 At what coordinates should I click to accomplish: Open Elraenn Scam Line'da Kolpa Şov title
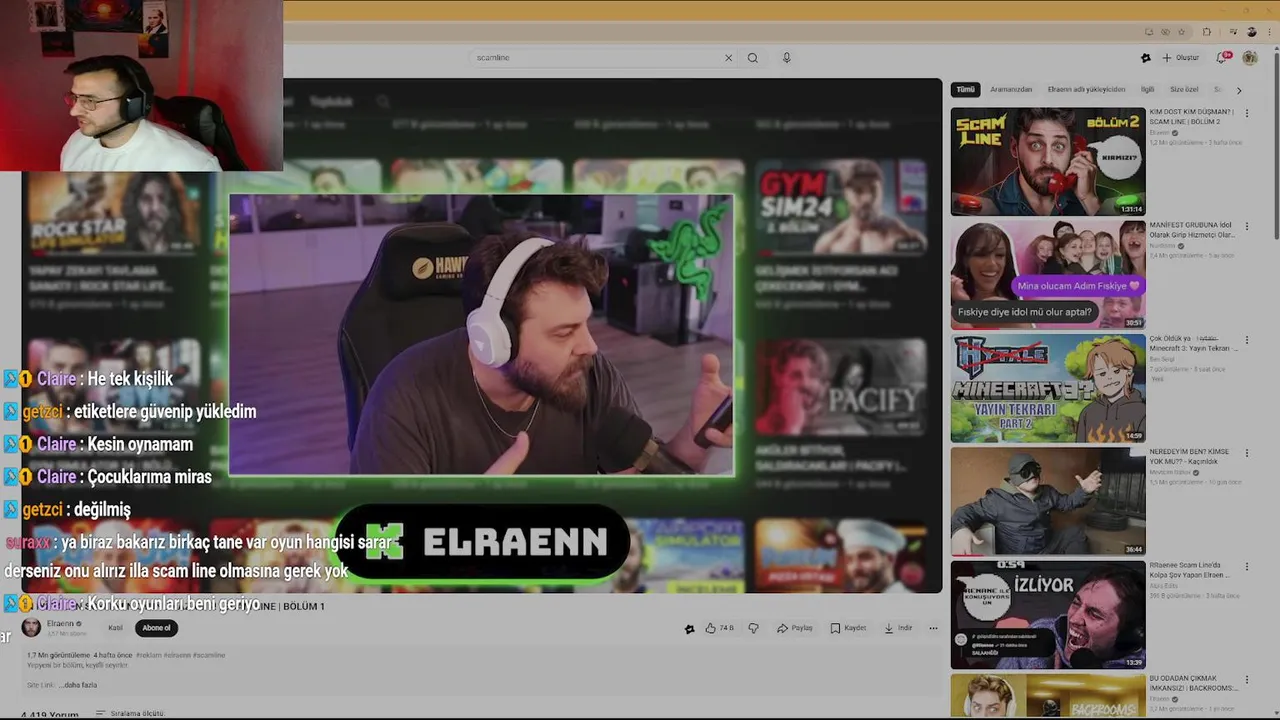1190,570
